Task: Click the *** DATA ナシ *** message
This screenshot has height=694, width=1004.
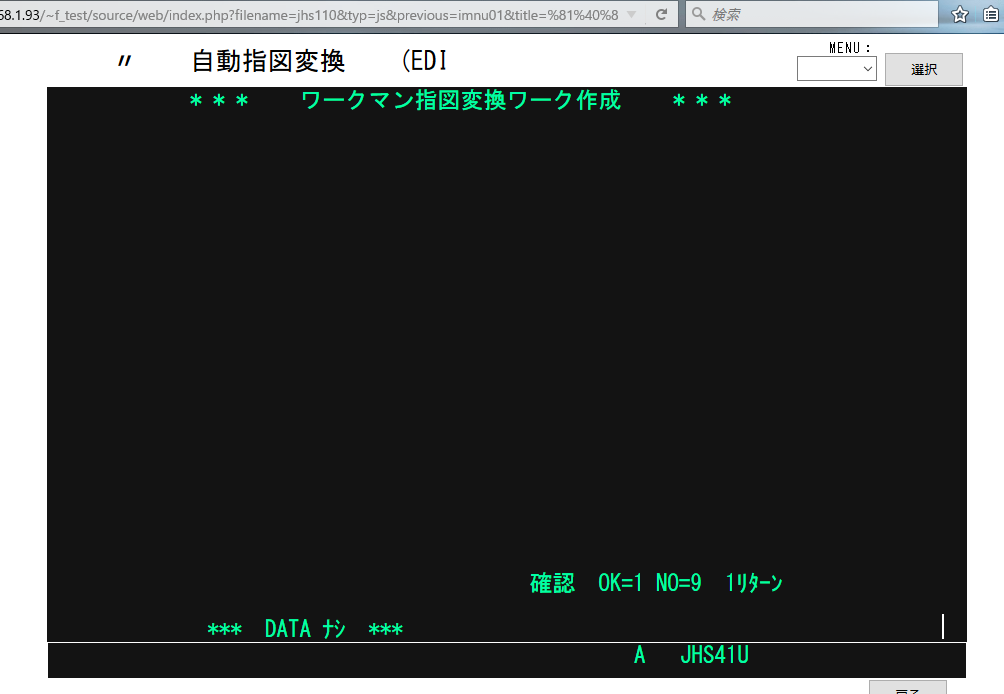Action: point(305,629)
